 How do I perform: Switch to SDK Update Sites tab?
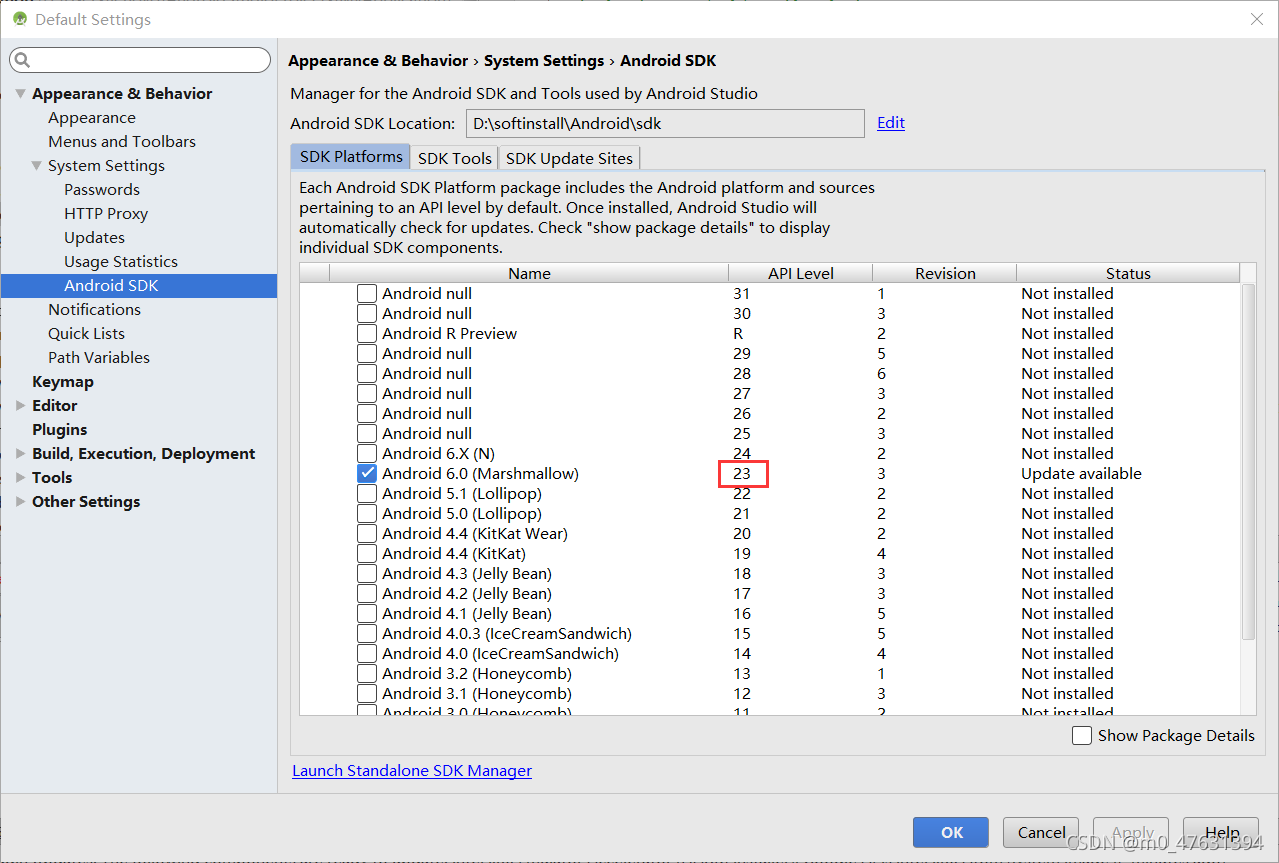point(569,158)
